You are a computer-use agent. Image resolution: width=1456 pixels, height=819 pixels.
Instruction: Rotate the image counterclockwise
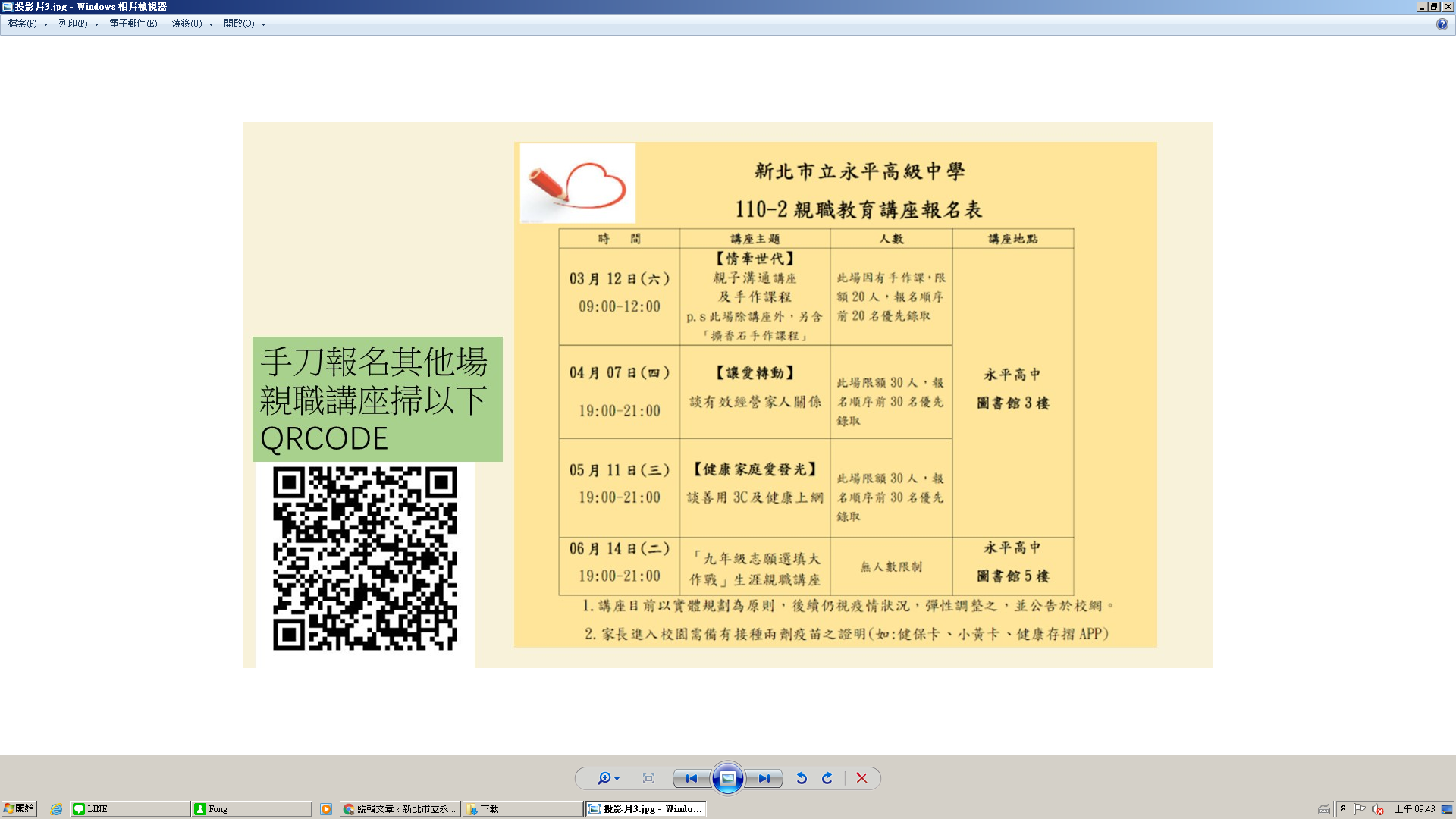click(x=802, y=778)
